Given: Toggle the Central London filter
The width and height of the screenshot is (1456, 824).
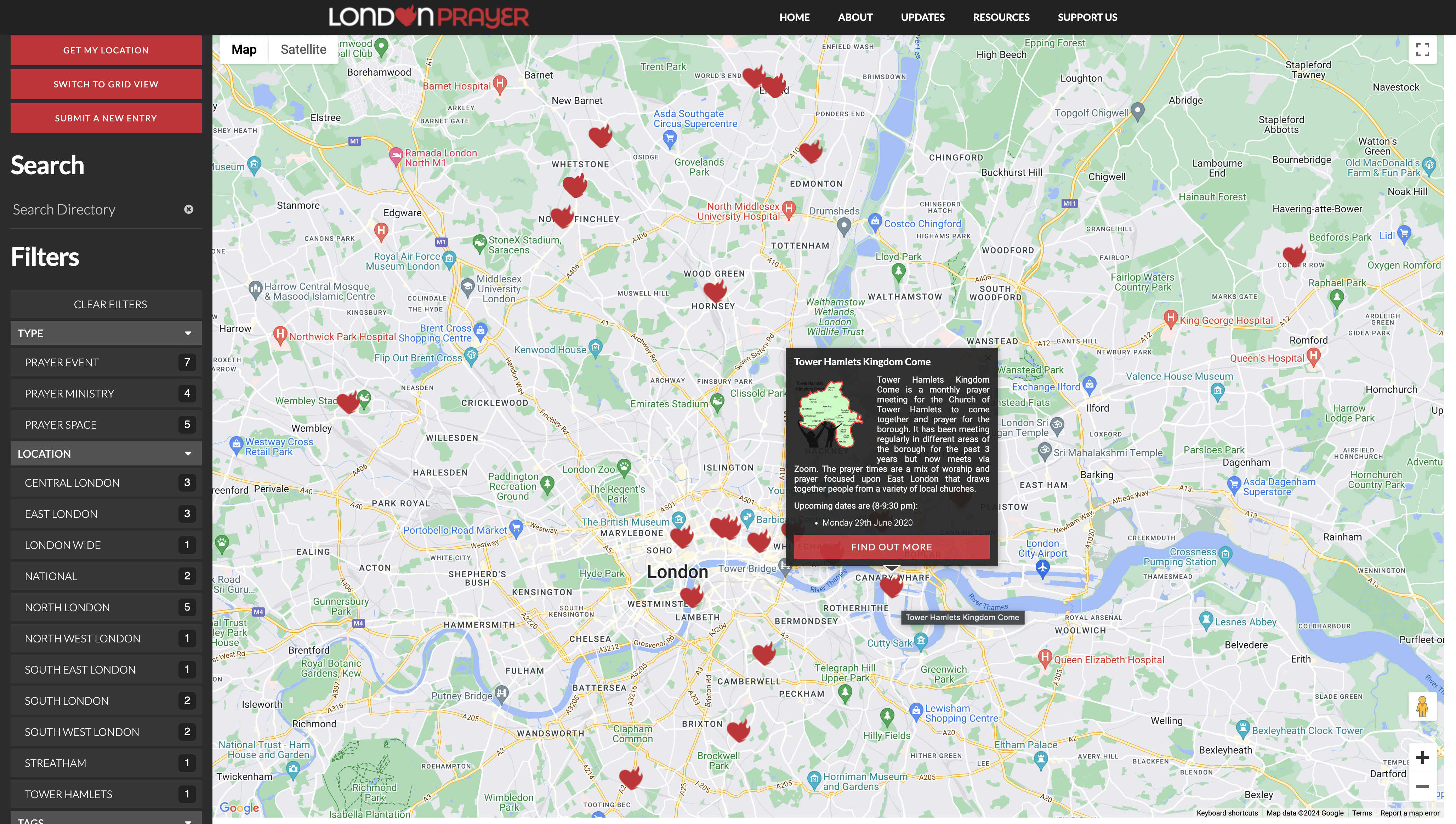Looking at the screenshot, I should tap(106, 483).
